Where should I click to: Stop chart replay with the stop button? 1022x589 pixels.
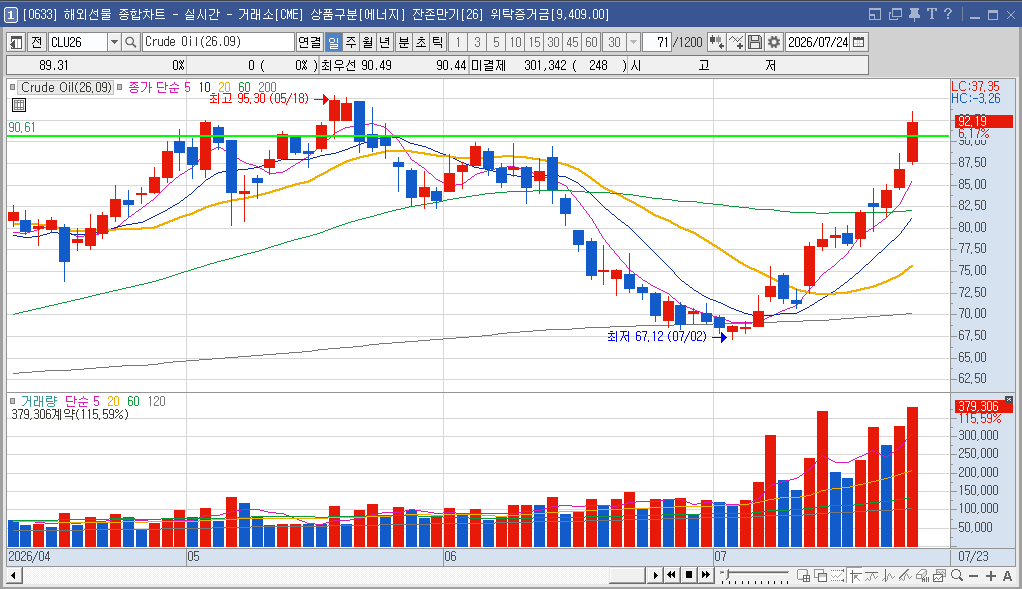point(689,575)
